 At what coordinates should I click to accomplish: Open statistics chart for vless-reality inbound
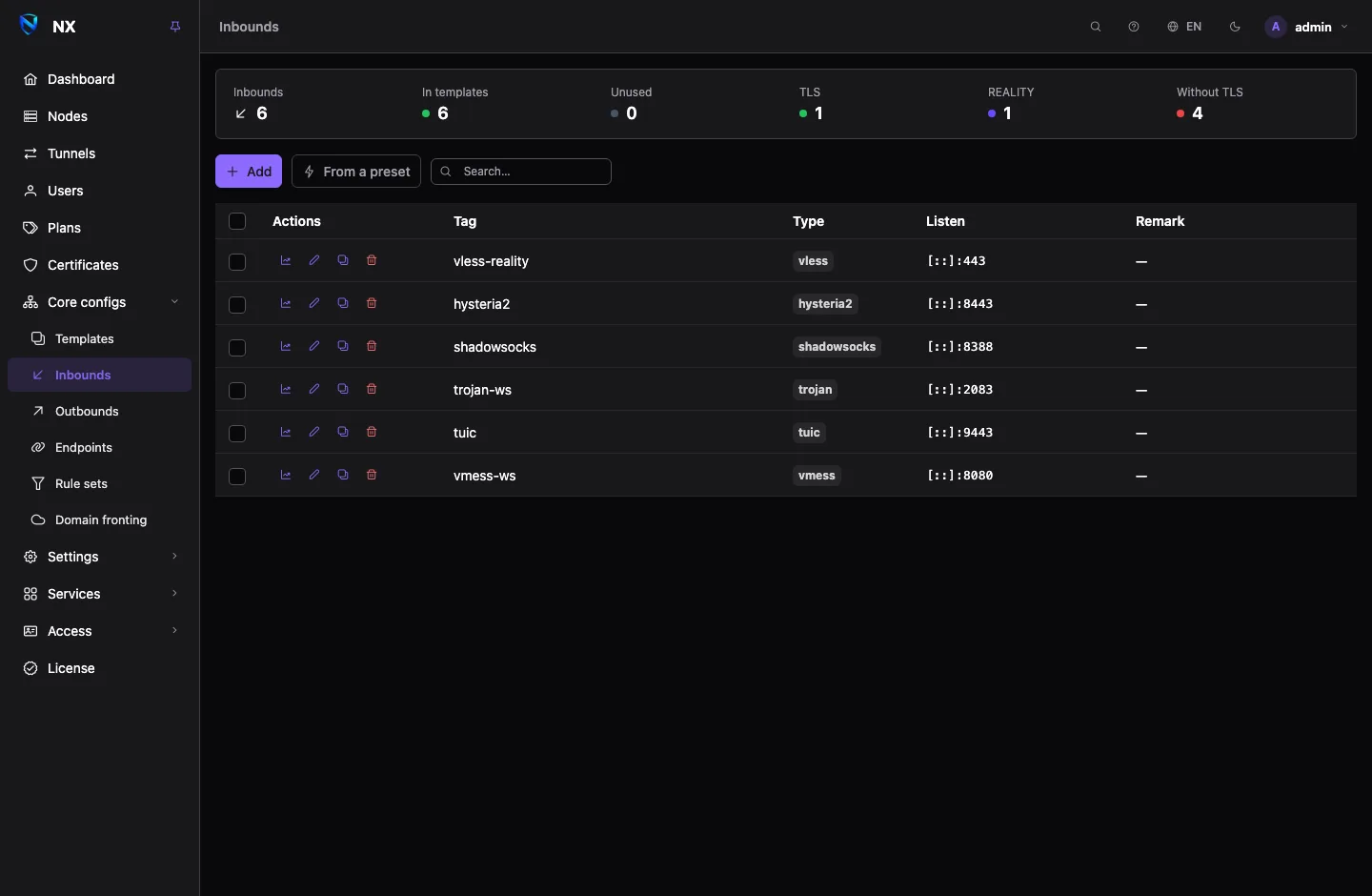(286, 260)
